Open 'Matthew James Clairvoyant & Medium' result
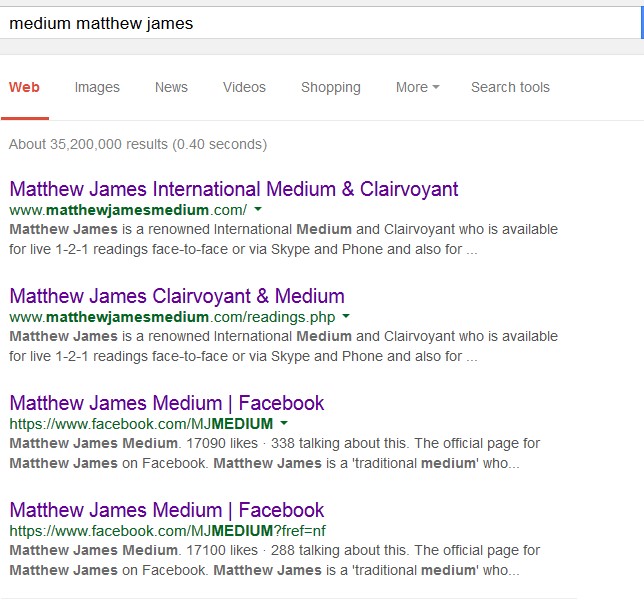Image resolution: width=644 pixels, height=602 pixels. [x=177, y=296]
